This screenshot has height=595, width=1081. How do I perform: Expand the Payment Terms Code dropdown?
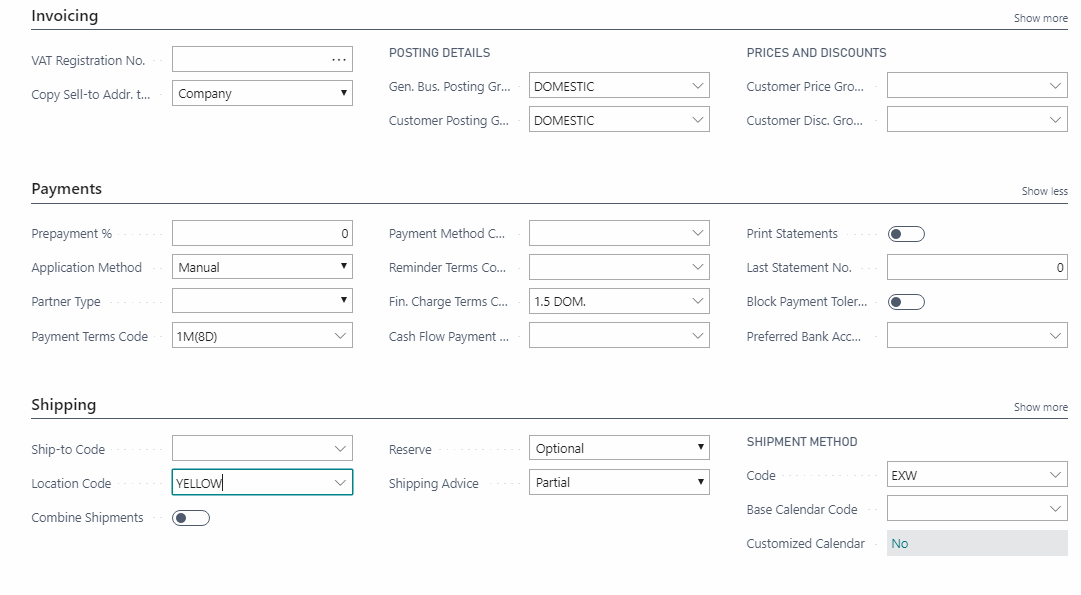pos(340,336)
